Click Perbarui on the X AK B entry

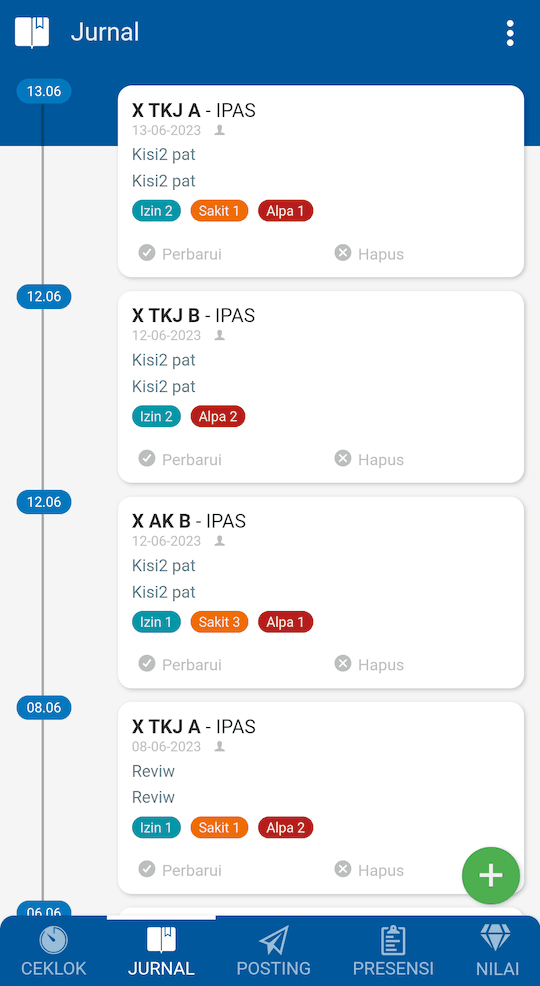180,665
